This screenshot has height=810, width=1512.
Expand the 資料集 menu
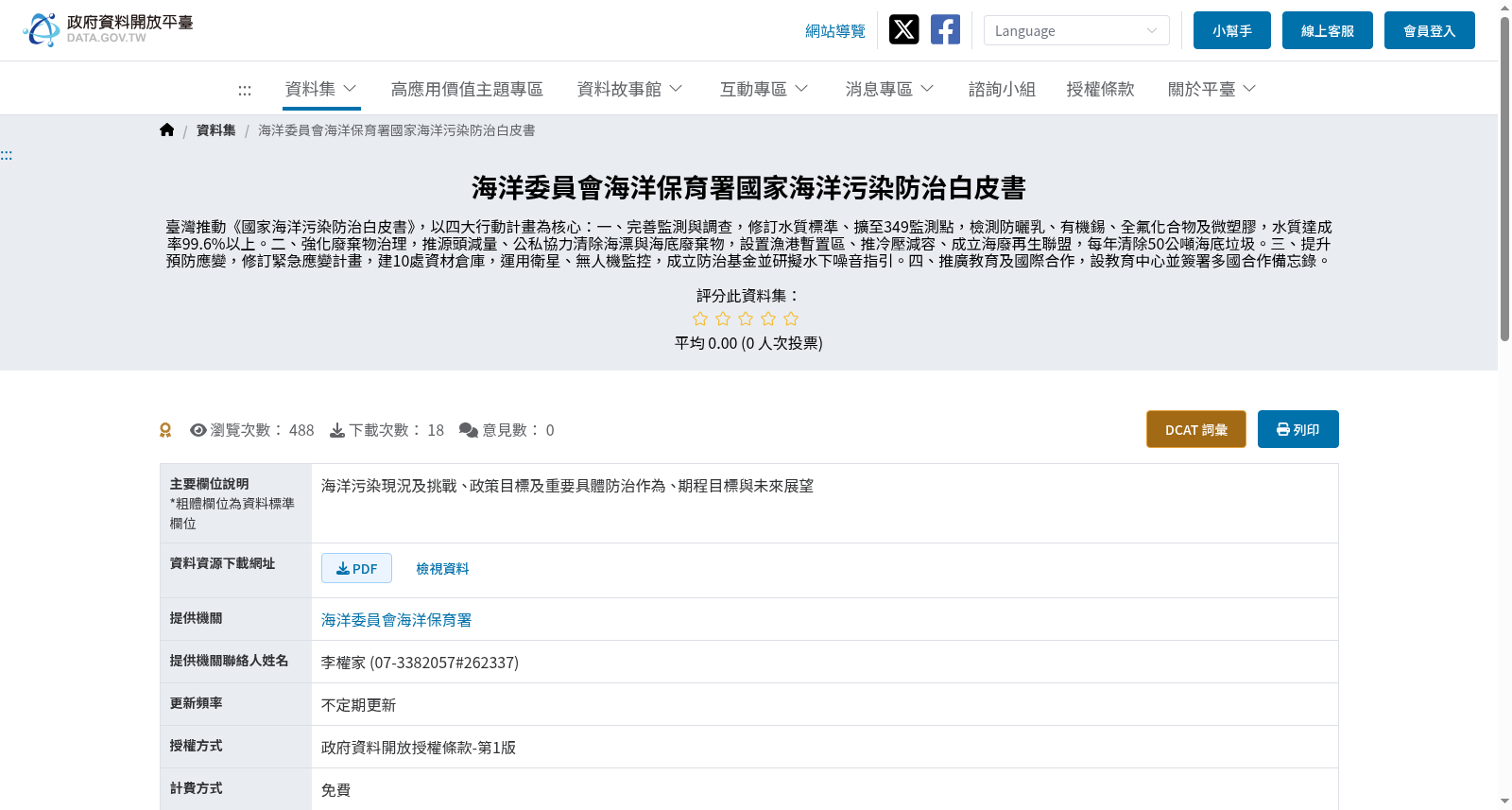pyautogui.click(x=321, y=89)
